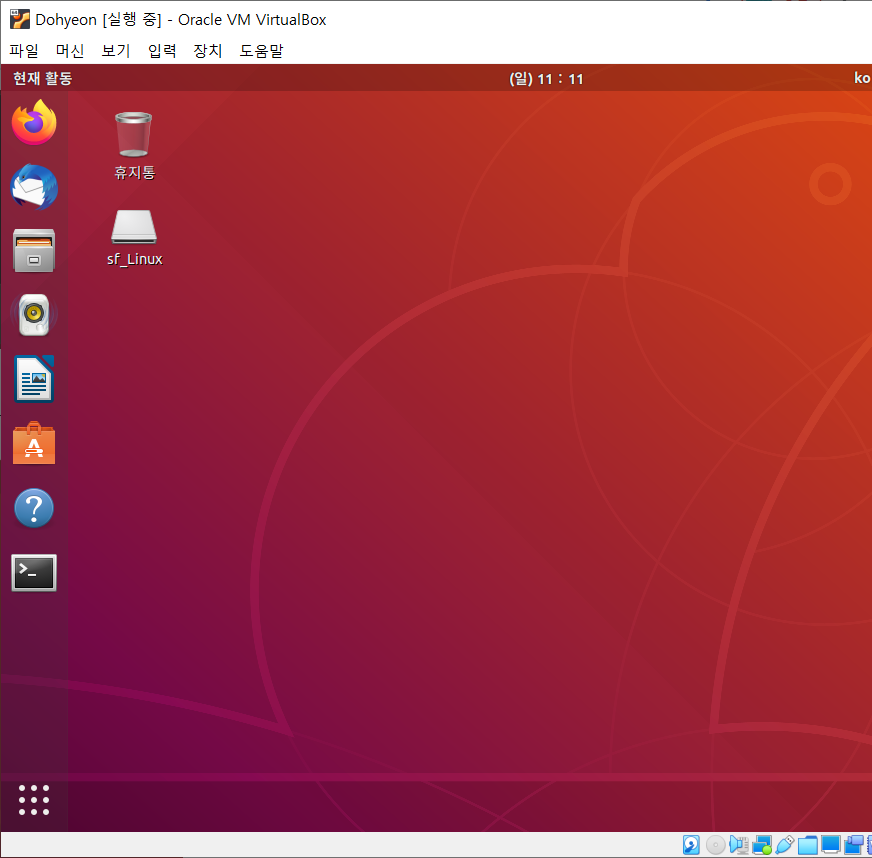Open the ko input language indicator
Viewport: 872px width, 858px height.
(862, 78)
